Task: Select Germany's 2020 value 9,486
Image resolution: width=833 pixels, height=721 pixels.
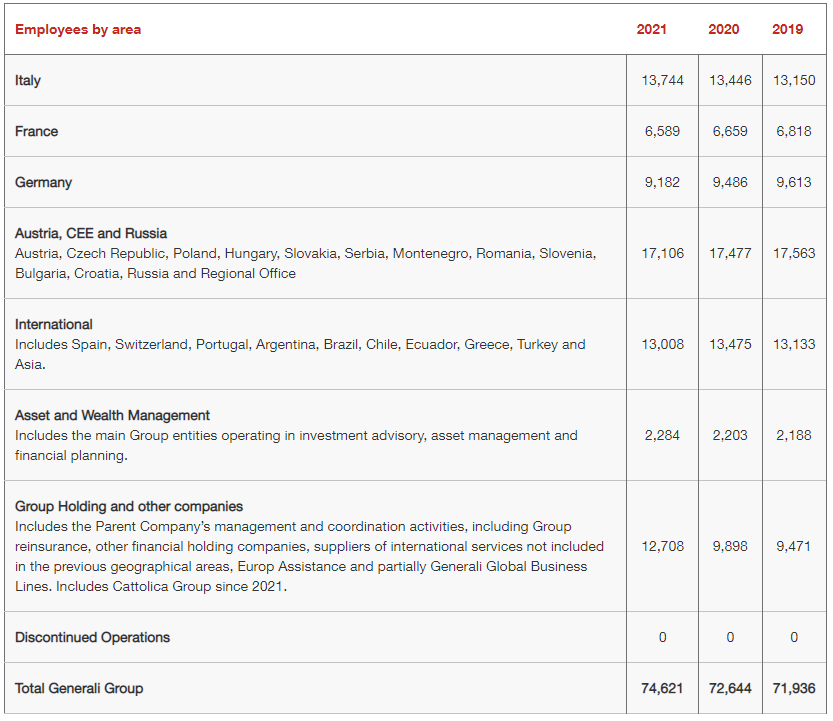Action: tap(730, 182)
